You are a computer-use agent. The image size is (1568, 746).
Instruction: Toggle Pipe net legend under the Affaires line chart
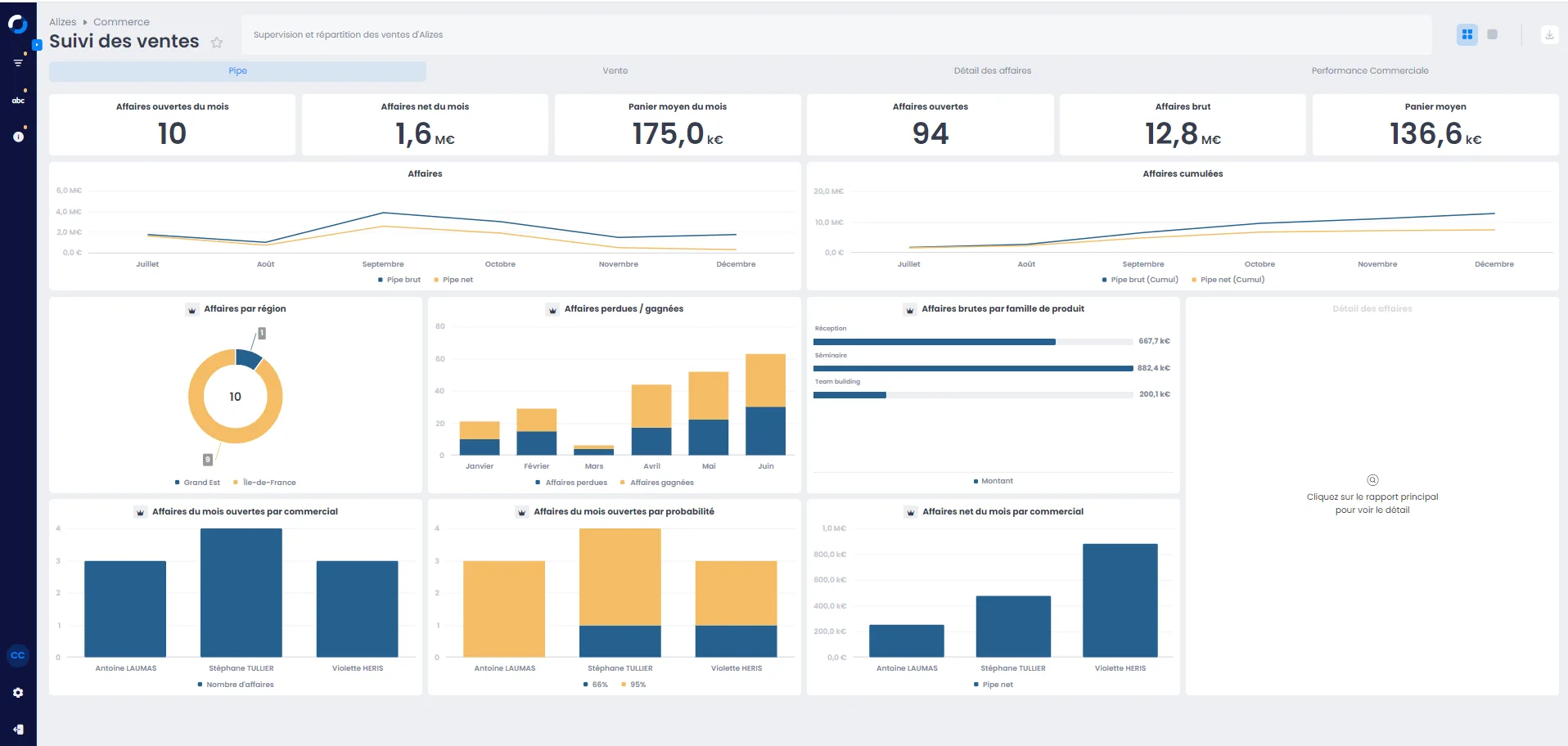point(453,280)
